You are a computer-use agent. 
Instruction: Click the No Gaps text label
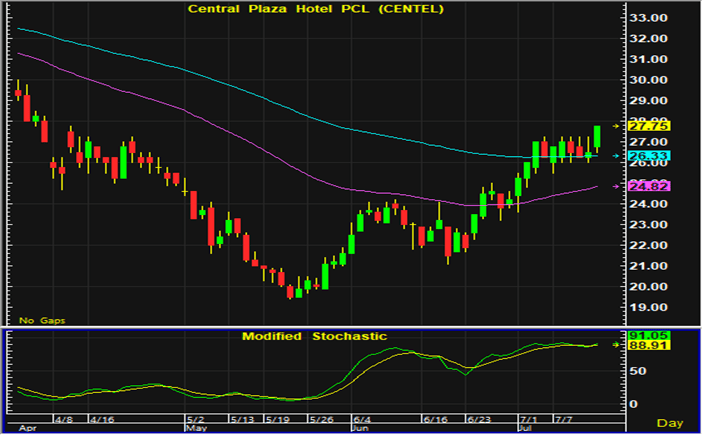(x=38, y=320)
